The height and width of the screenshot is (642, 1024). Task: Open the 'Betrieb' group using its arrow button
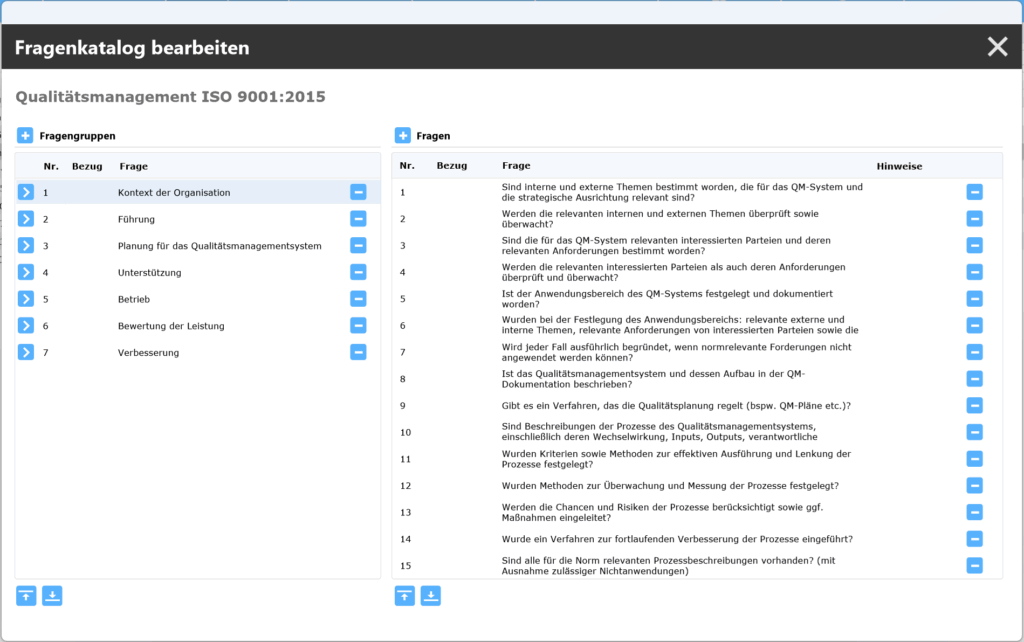coord(26,299)
